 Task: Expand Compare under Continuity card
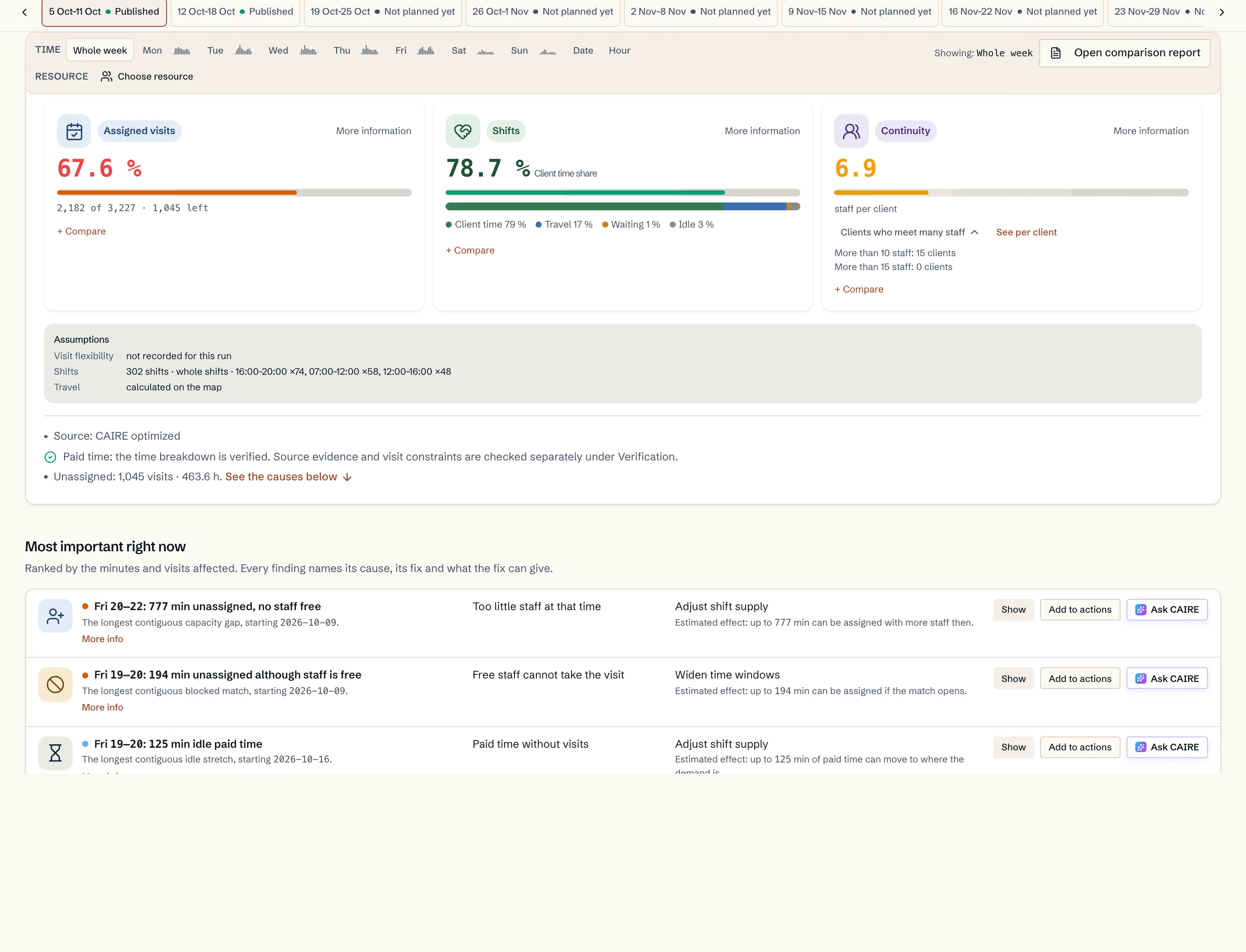tap(858, 289)
